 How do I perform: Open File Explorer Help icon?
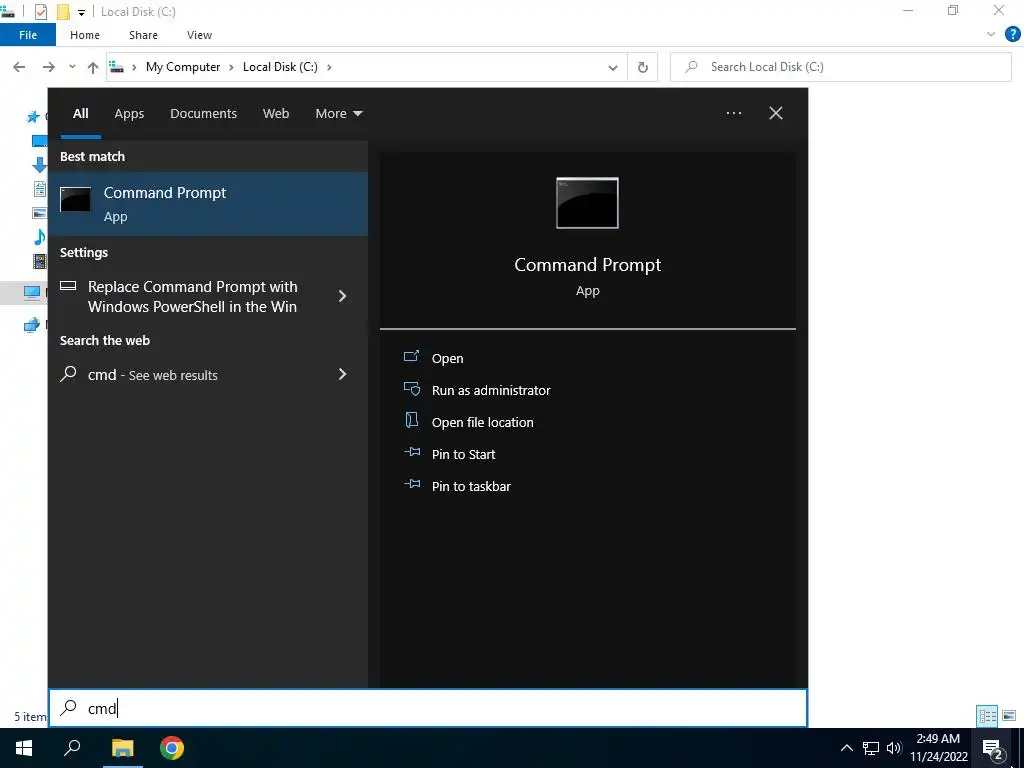click(x=1012, y=35)
